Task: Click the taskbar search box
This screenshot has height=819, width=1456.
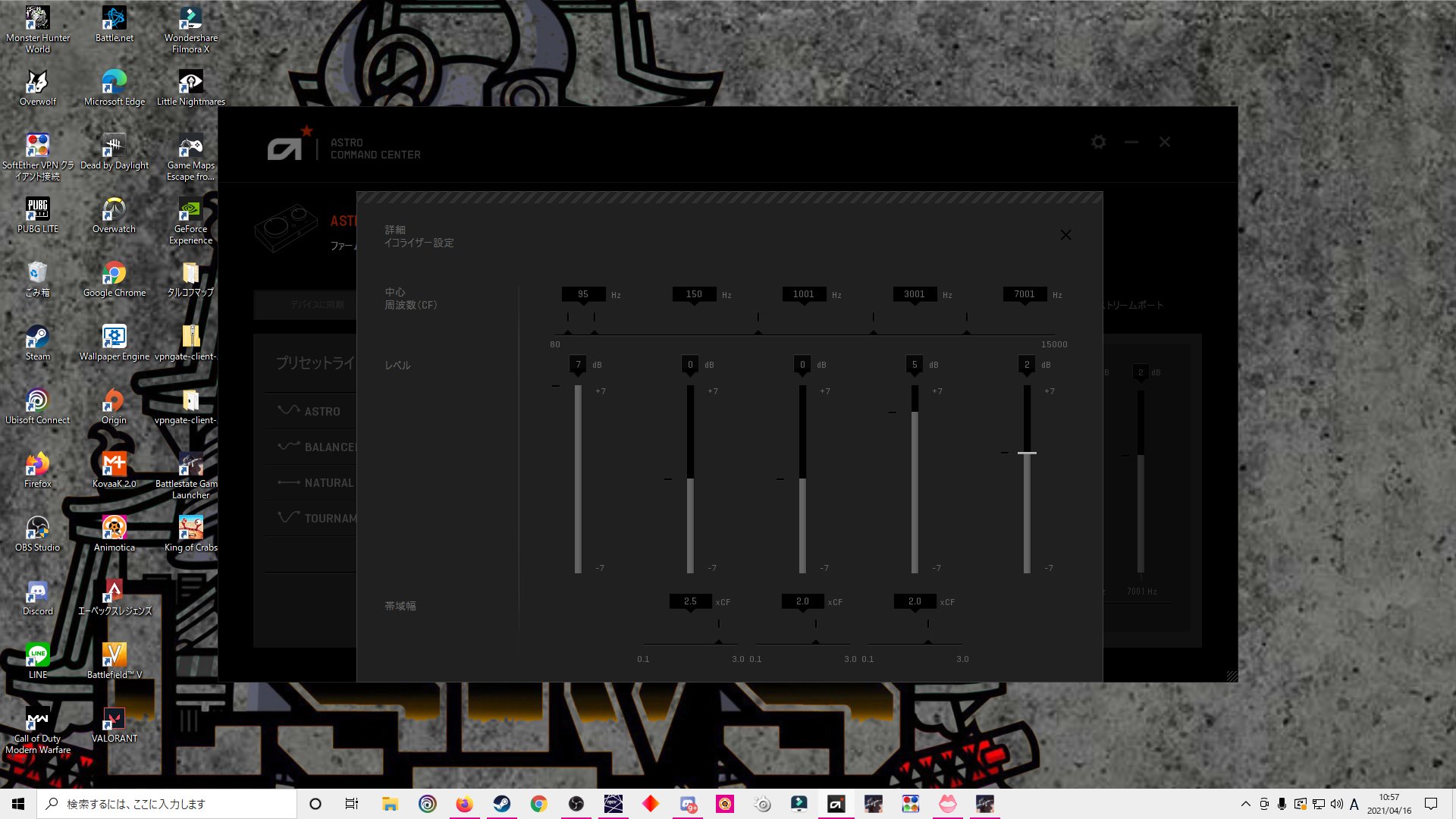Action: coord(167,804)
